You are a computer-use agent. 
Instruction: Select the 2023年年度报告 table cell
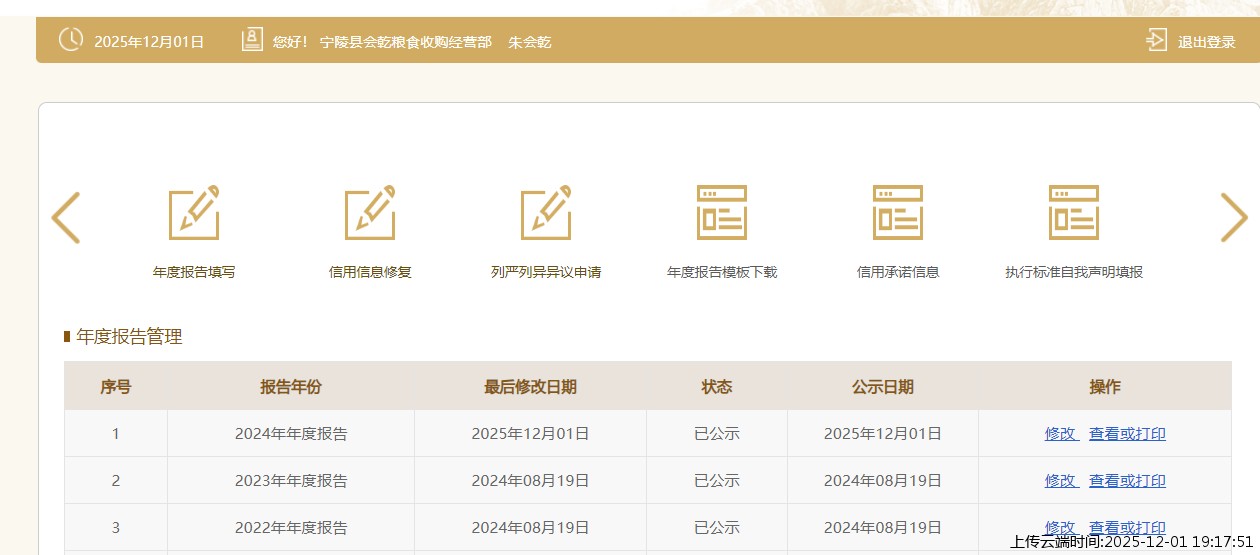coord(291,481)
